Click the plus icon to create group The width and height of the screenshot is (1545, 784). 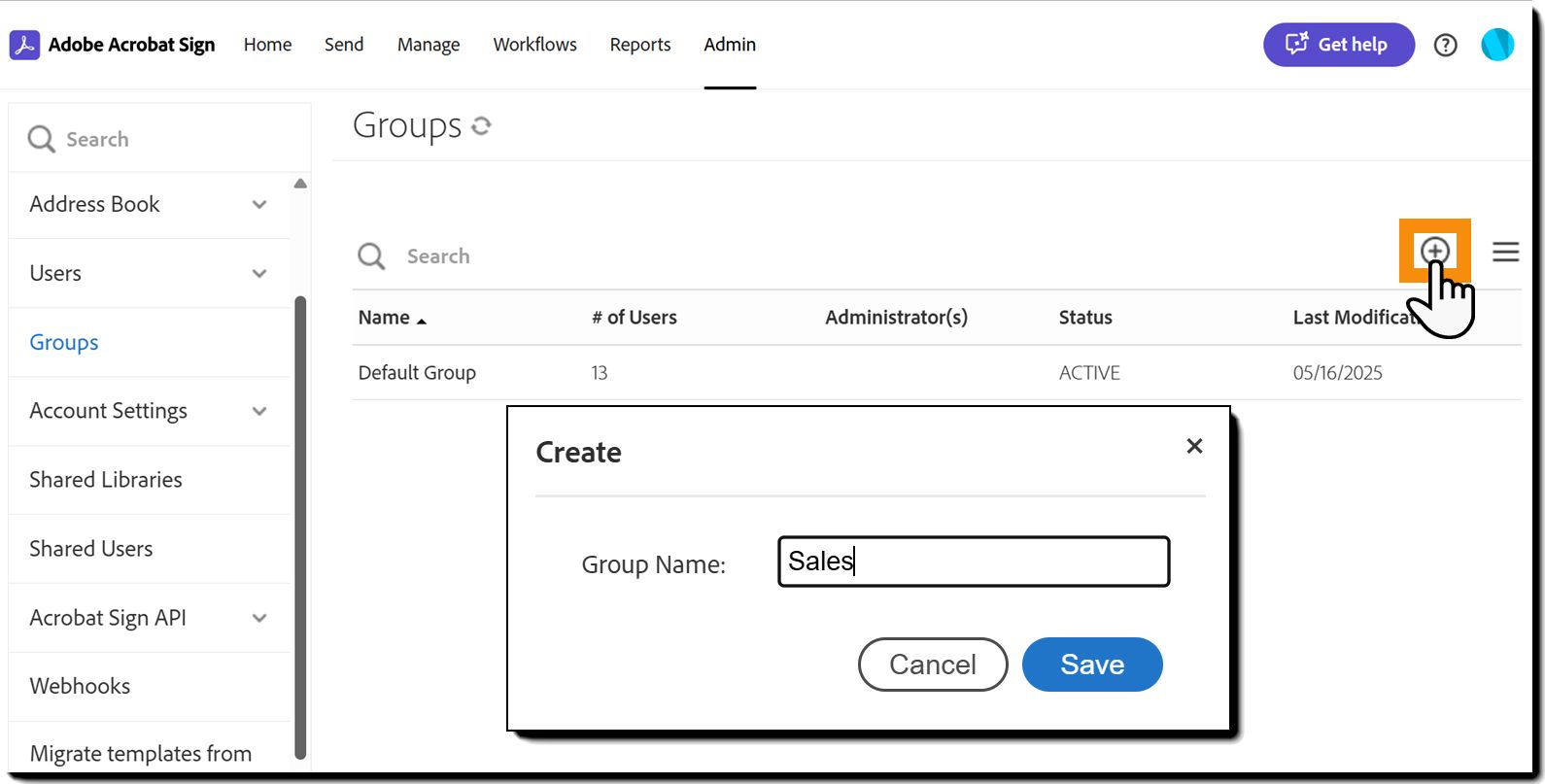(x=1434, y=251)
